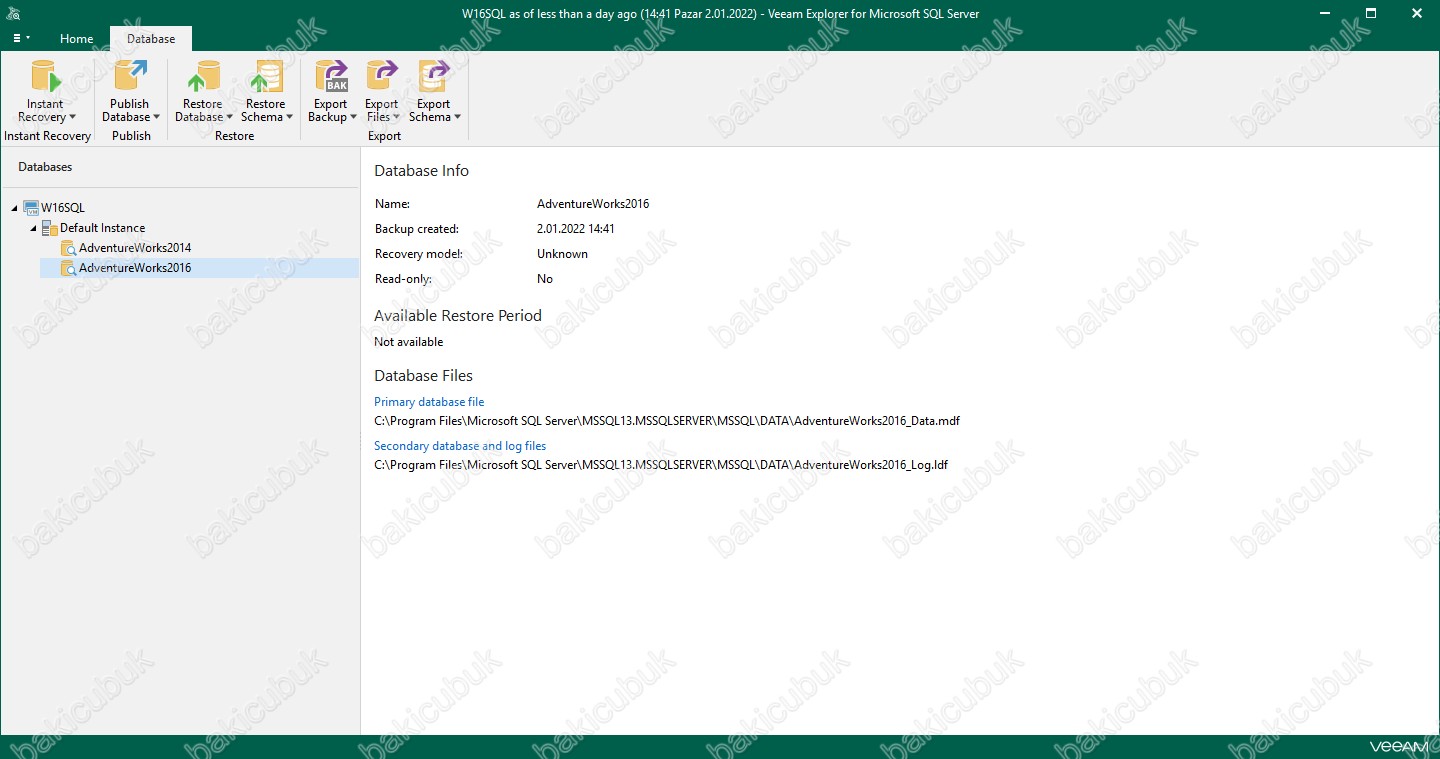The image size is (1440, 759).
Task: Collapse the W16SQL server tree node
Action: 15,208
